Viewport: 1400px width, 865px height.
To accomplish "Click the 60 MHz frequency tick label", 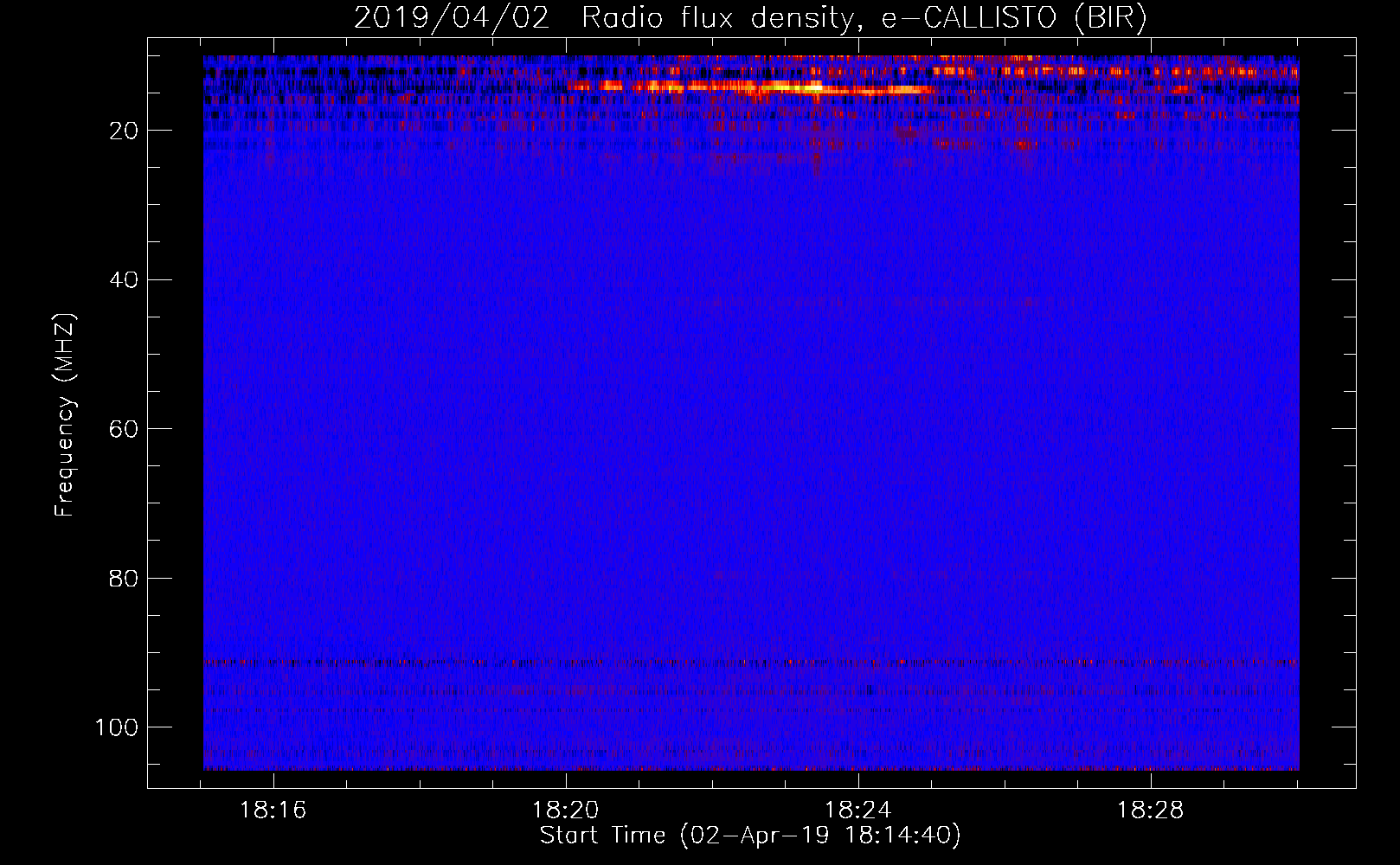I will coord(124,429).
